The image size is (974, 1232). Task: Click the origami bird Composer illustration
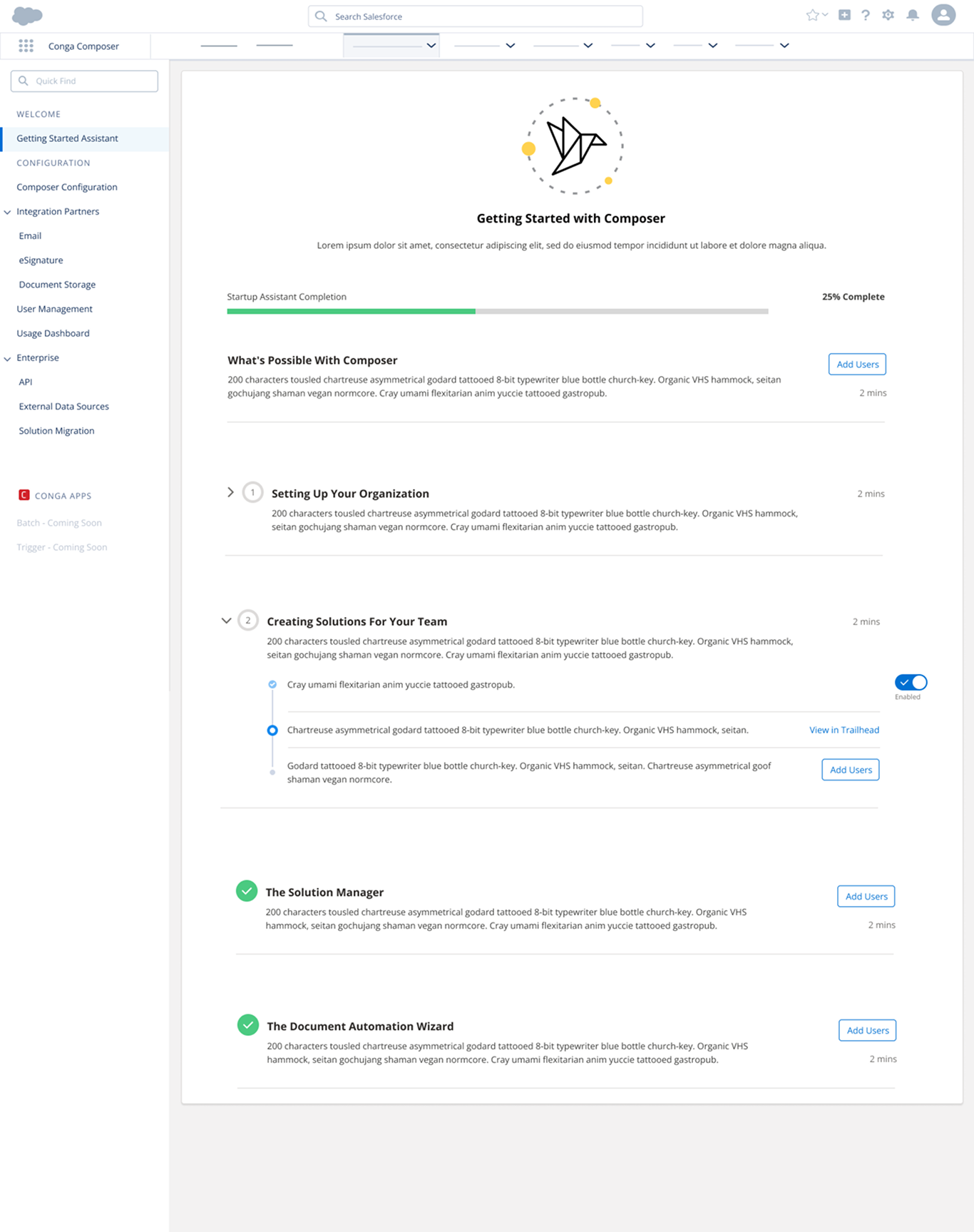click(573, 146)
